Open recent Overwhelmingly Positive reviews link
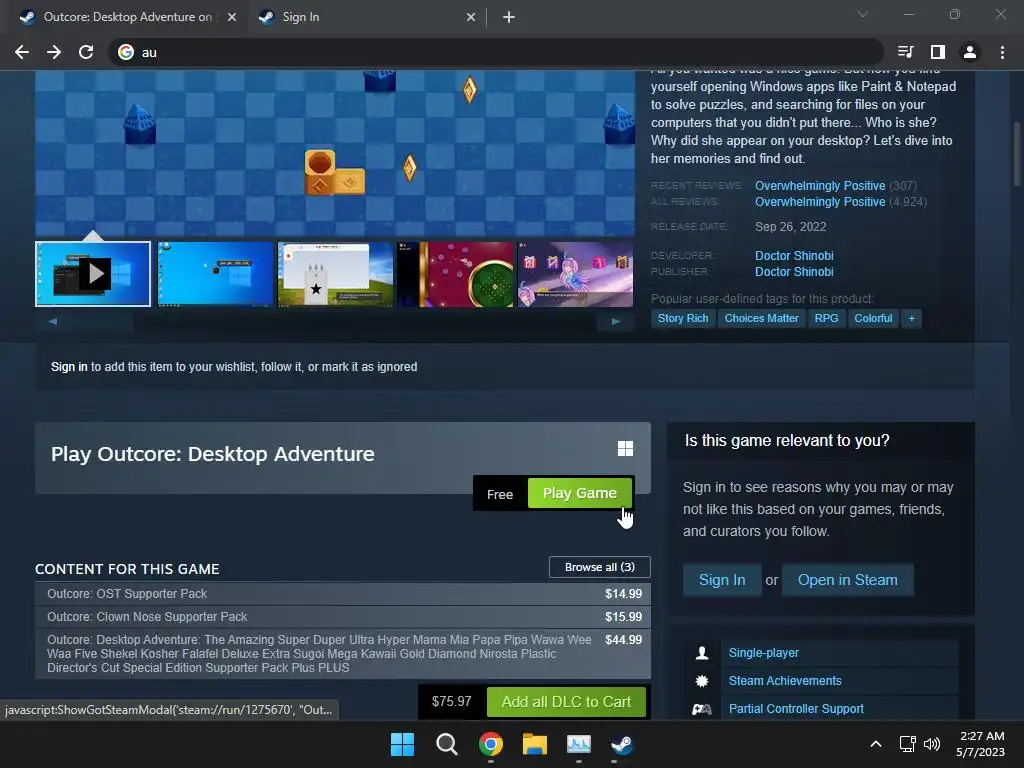 pos(820,185)
